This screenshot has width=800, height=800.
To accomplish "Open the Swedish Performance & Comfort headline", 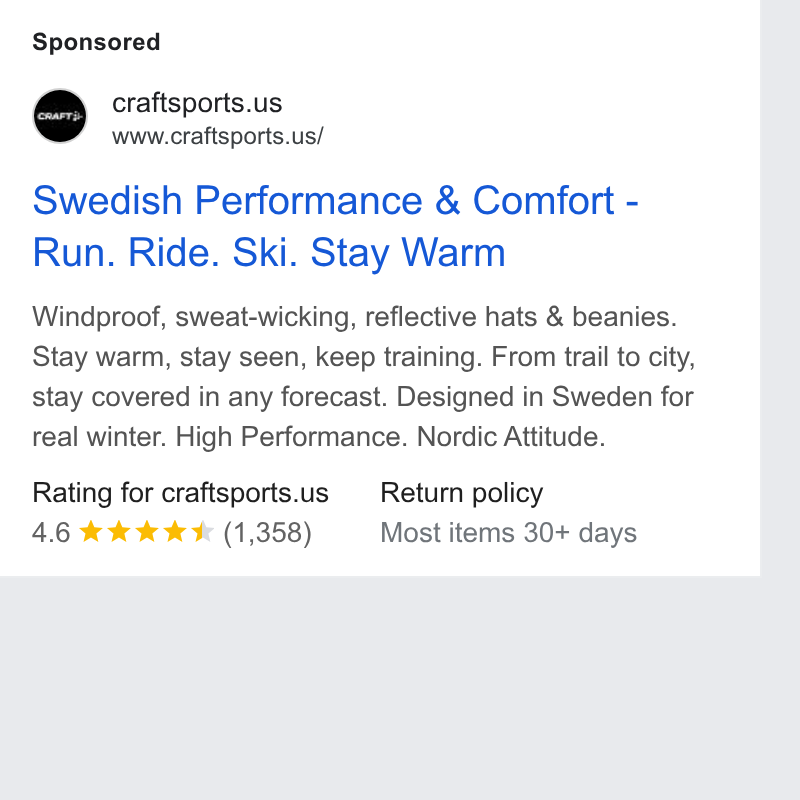I will 336,201.
